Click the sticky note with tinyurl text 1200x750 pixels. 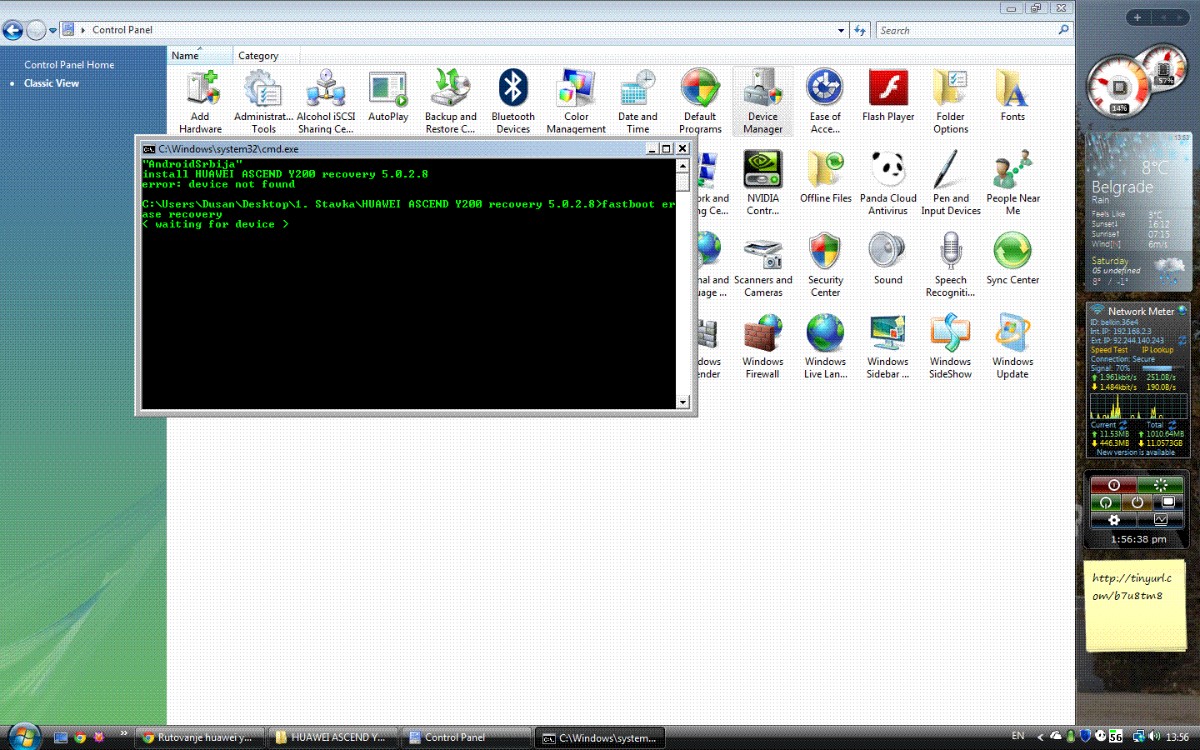pyautogui.click(x=1136, y=606)
